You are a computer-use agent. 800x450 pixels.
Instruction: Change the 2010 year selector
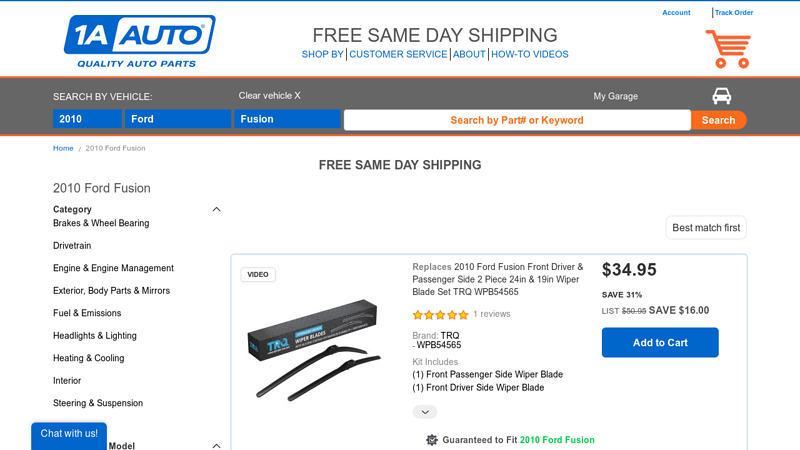(87, 119)
